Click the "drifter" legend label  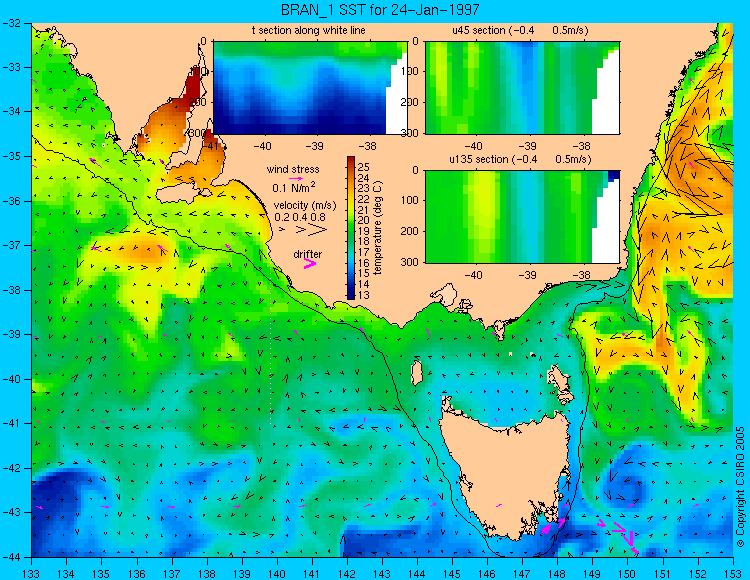[308, 254]
